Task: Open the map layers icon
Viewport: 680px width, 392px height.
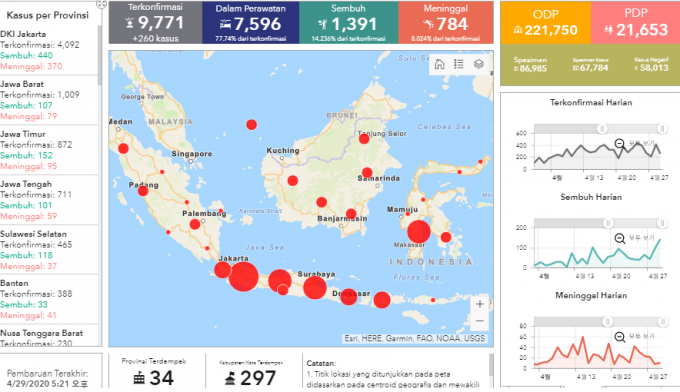Action: (x=478, y=64)
